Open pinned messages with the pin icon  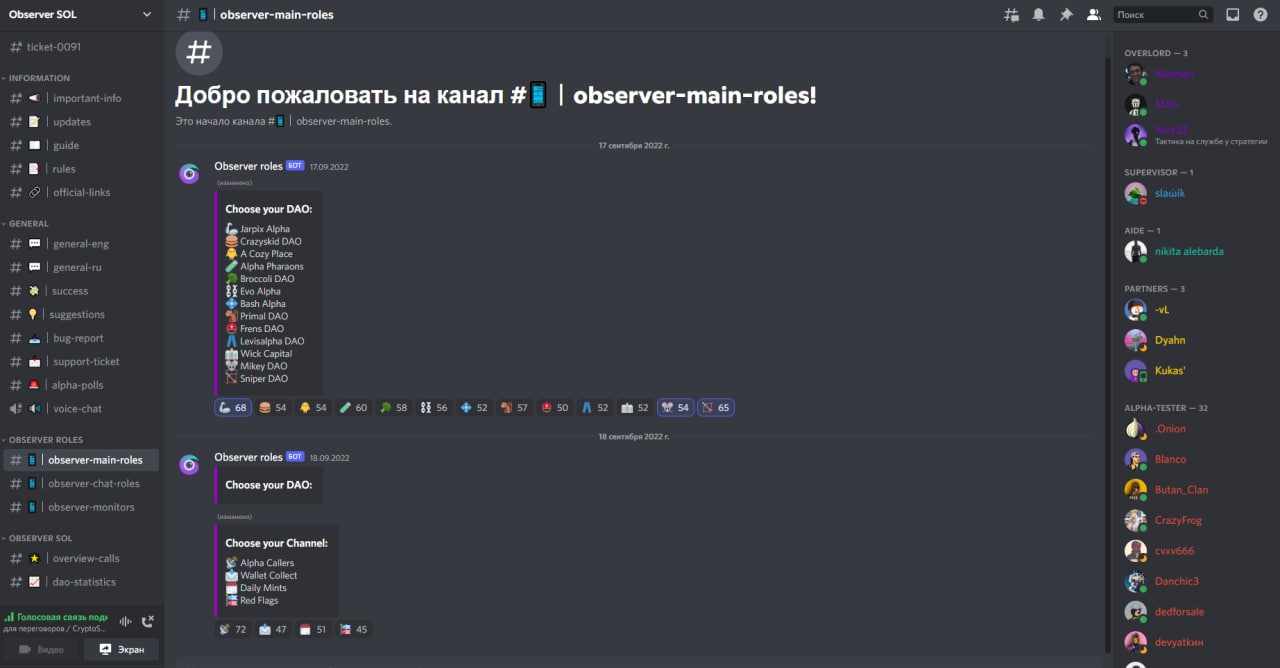(1066, 15)
